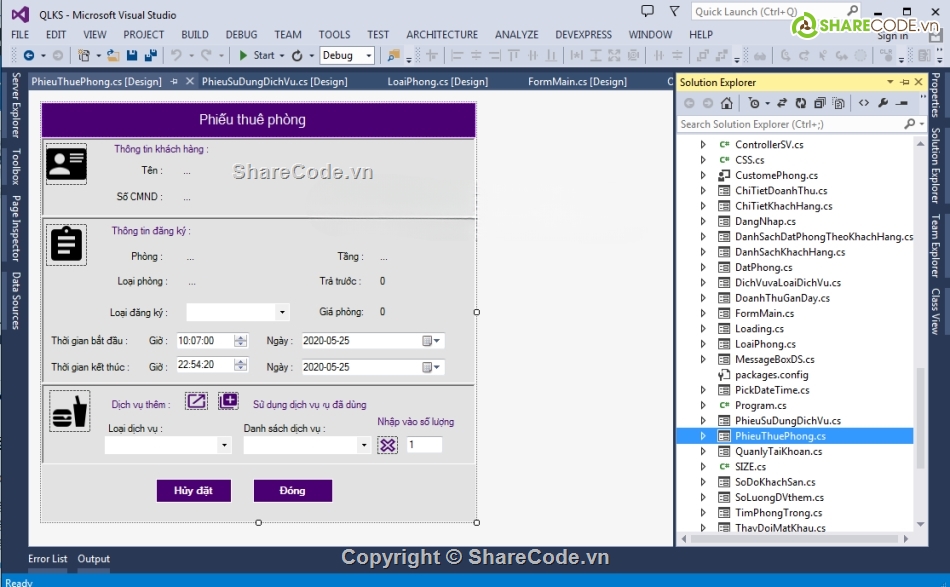Screen dimensions: 950x587
Task: Click the quantity input field showing 1
Action: pos(424,445)
